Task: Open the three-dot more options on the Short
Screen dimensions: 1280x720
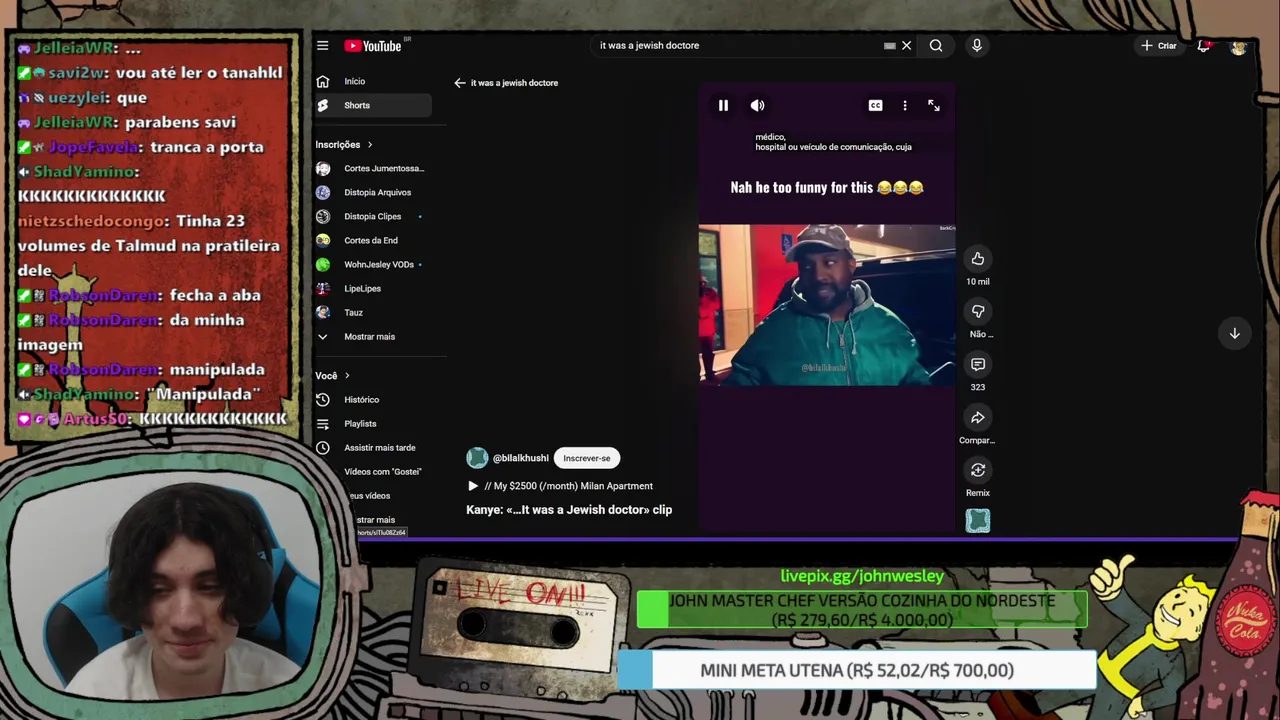Action: (905, 105)
